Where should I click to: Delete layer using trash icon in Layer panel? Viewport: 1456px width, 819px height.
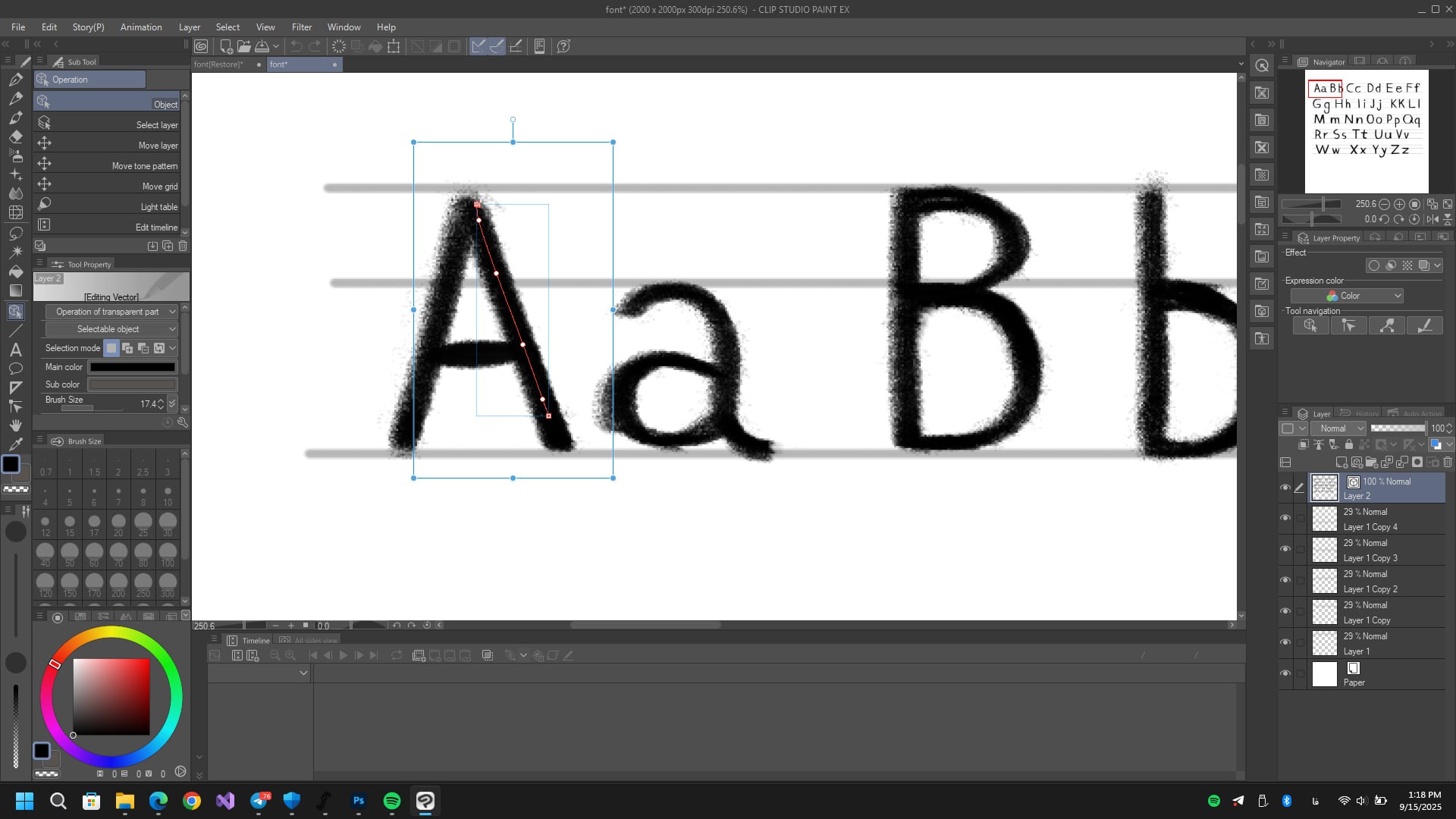point(1448,462)
